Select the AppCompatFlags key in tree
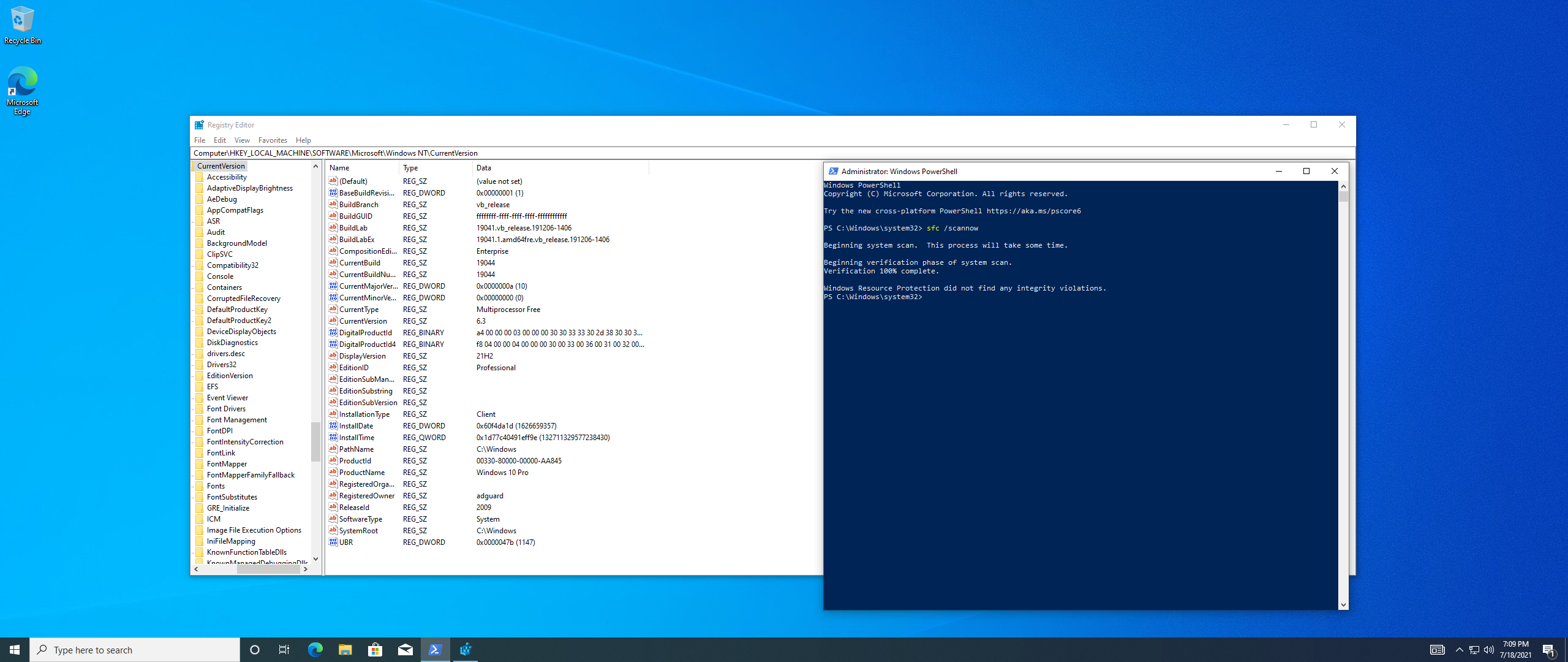The height and width of the screenshot is (662, 1568). click(x=235, y=210)
